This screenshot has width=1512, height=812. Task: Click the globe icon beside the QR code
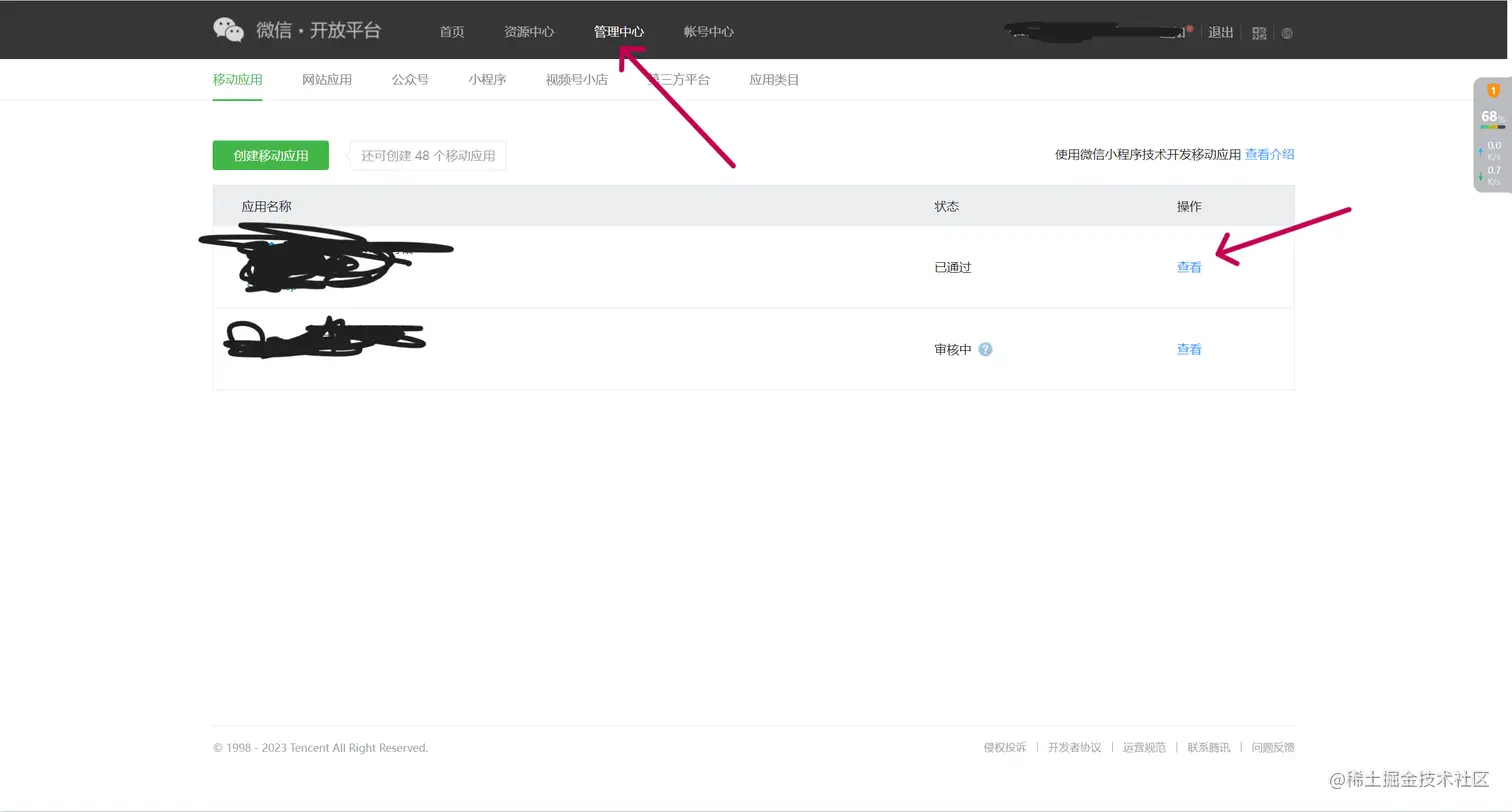1287,33
